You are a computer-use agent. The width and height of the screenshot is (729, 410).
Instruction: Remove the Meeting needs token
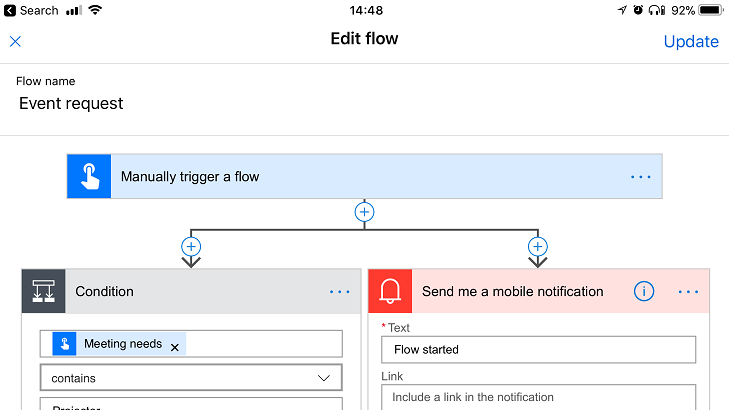pyautogui.click(x=175, y=346)
